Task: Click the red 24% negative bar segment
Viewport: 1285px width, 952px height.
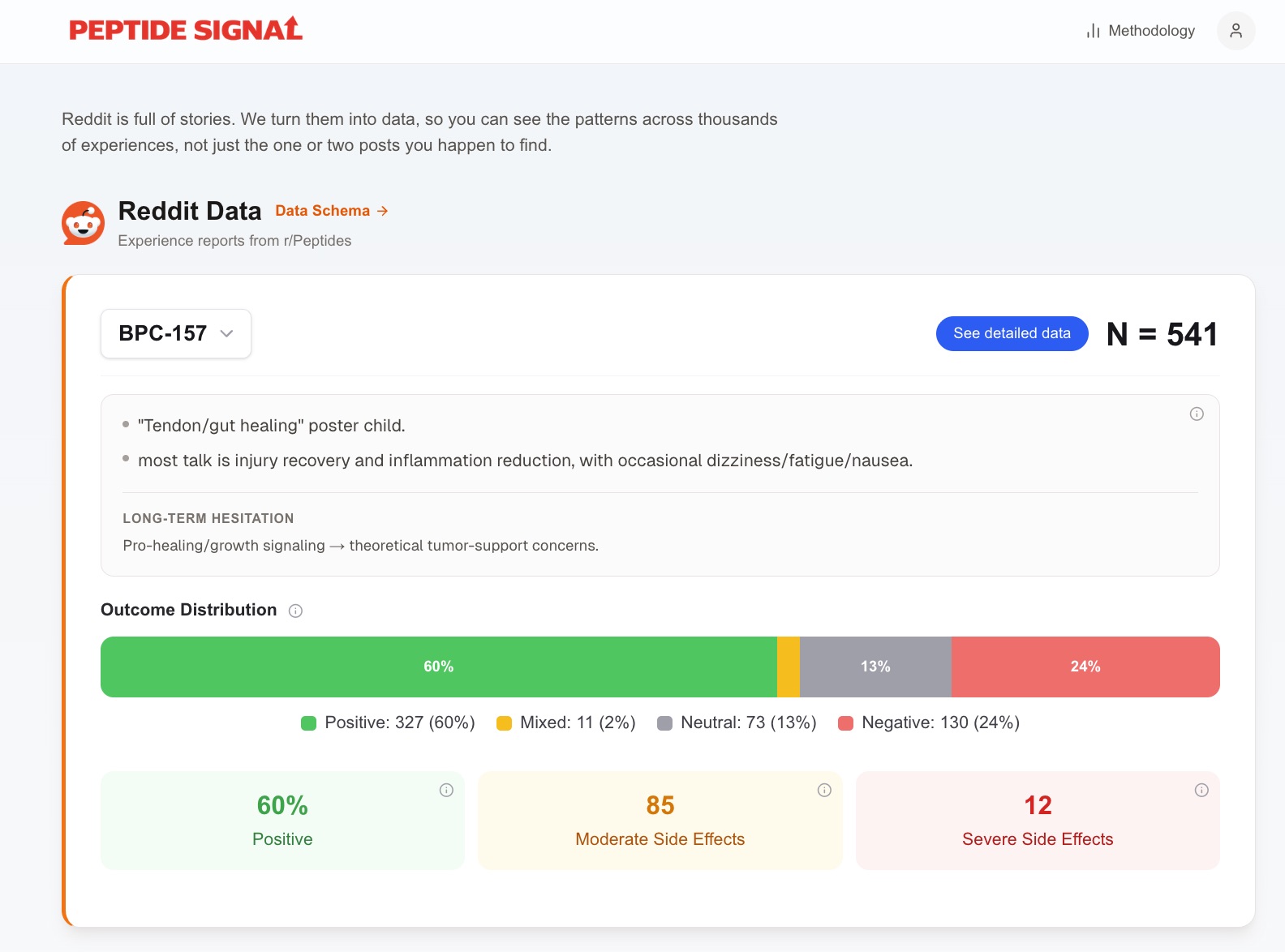Action: (x=1085, y=667)
